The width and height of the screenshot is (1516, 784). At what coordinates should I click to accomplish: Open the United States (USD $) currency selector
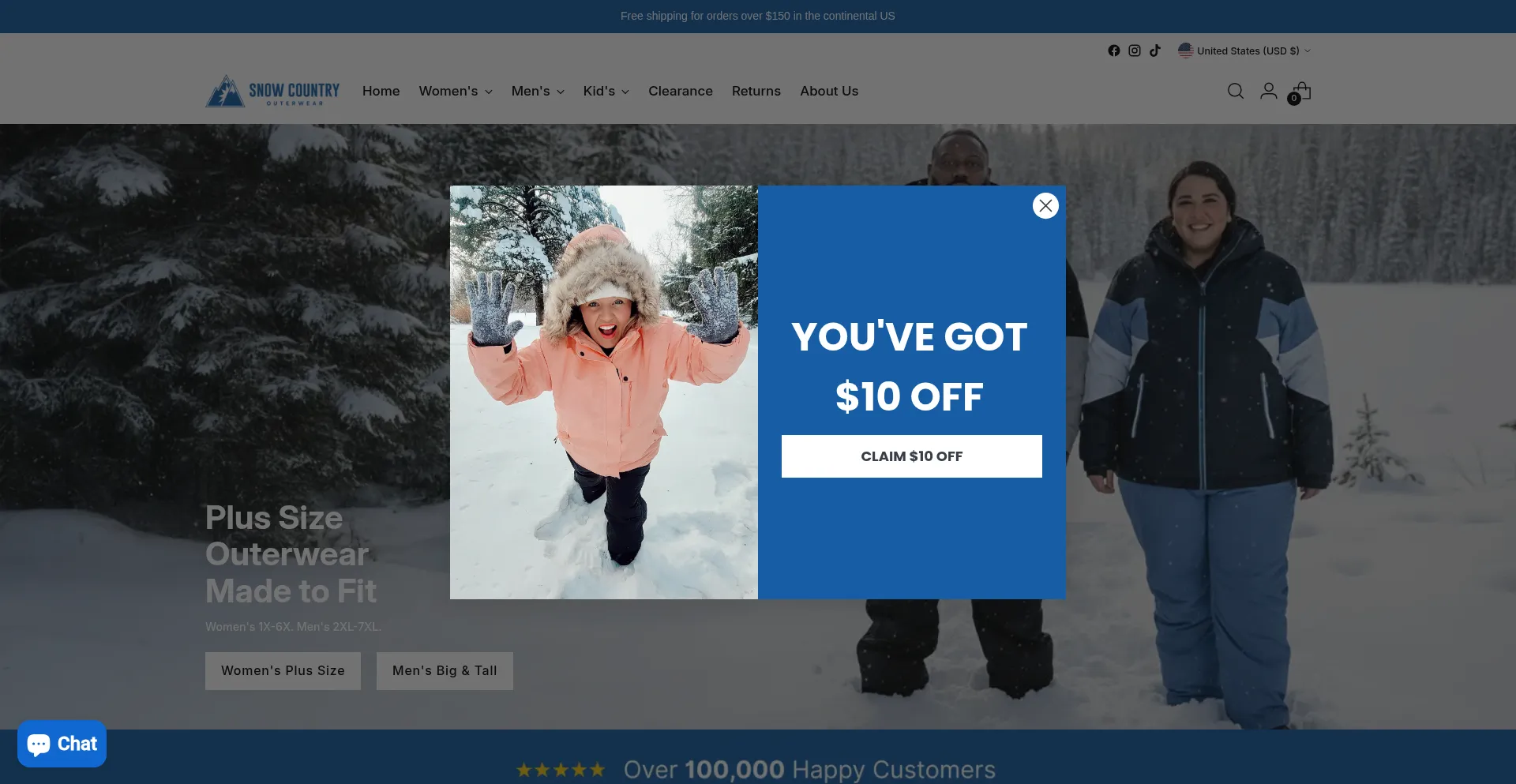click(1244, 51)
